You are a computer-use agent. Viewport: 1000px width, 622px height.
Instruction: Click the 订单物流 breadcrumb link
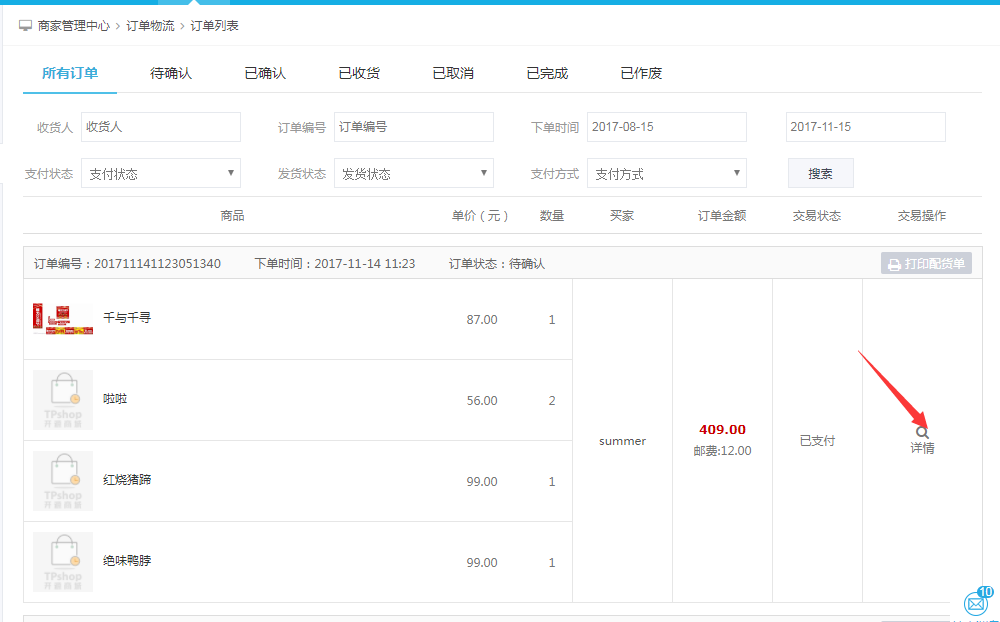pyautogui.click(x=150, y=25)
